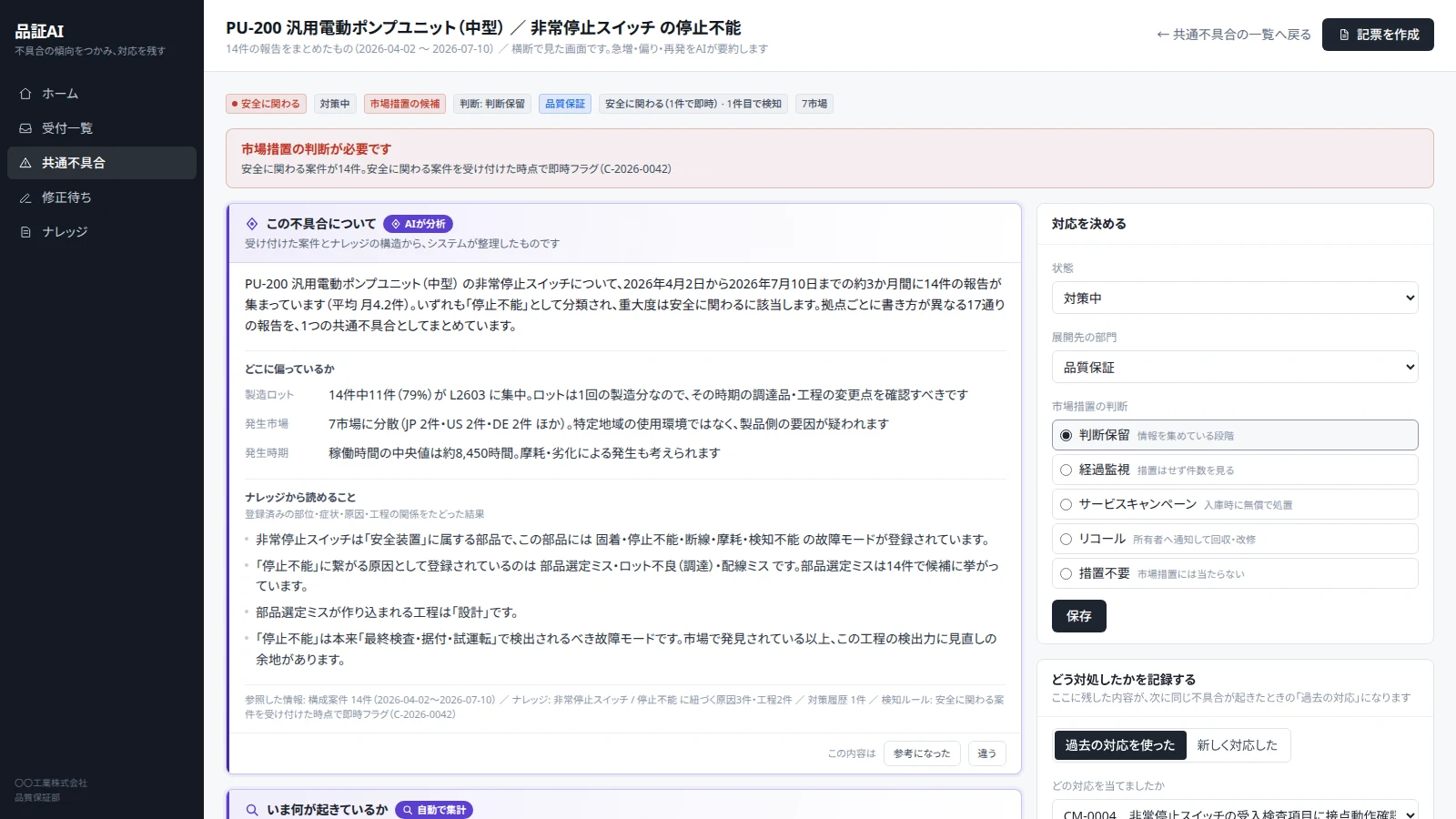Select the 過去の対応を使った option
1456x819 pixels.
pyautogui.click(x=1120, y=745)
